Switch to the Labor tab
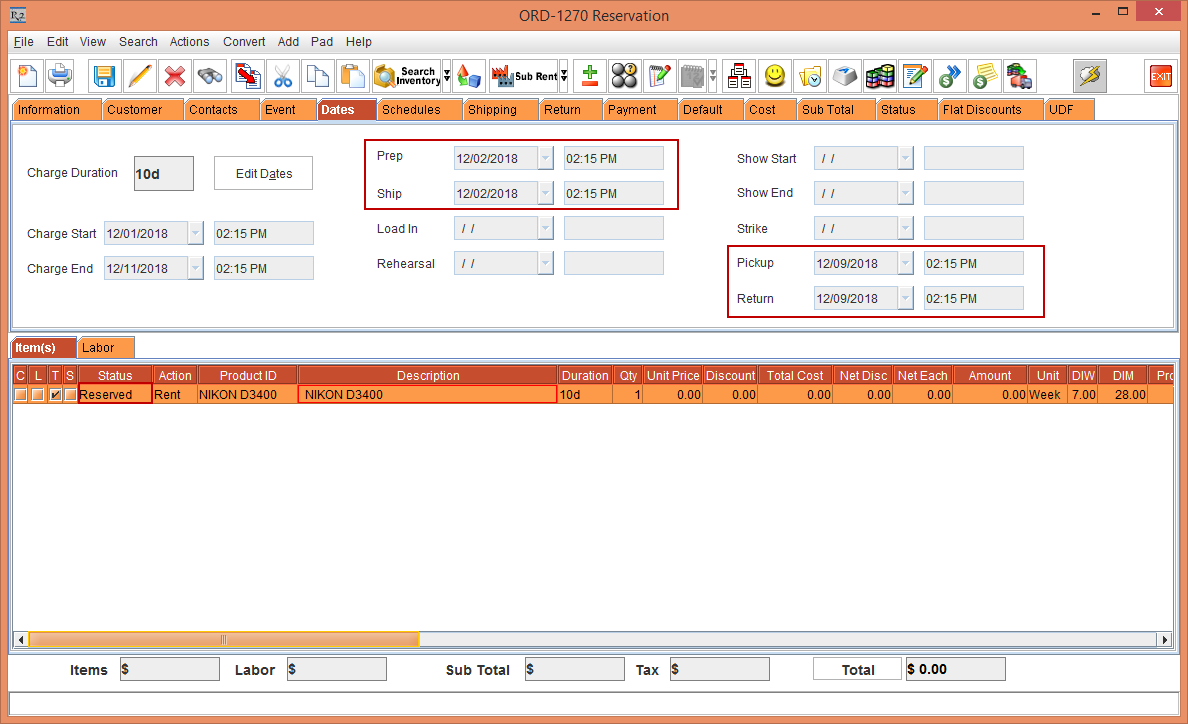Viewport: 1188px width, 724px height. (98, 348)
